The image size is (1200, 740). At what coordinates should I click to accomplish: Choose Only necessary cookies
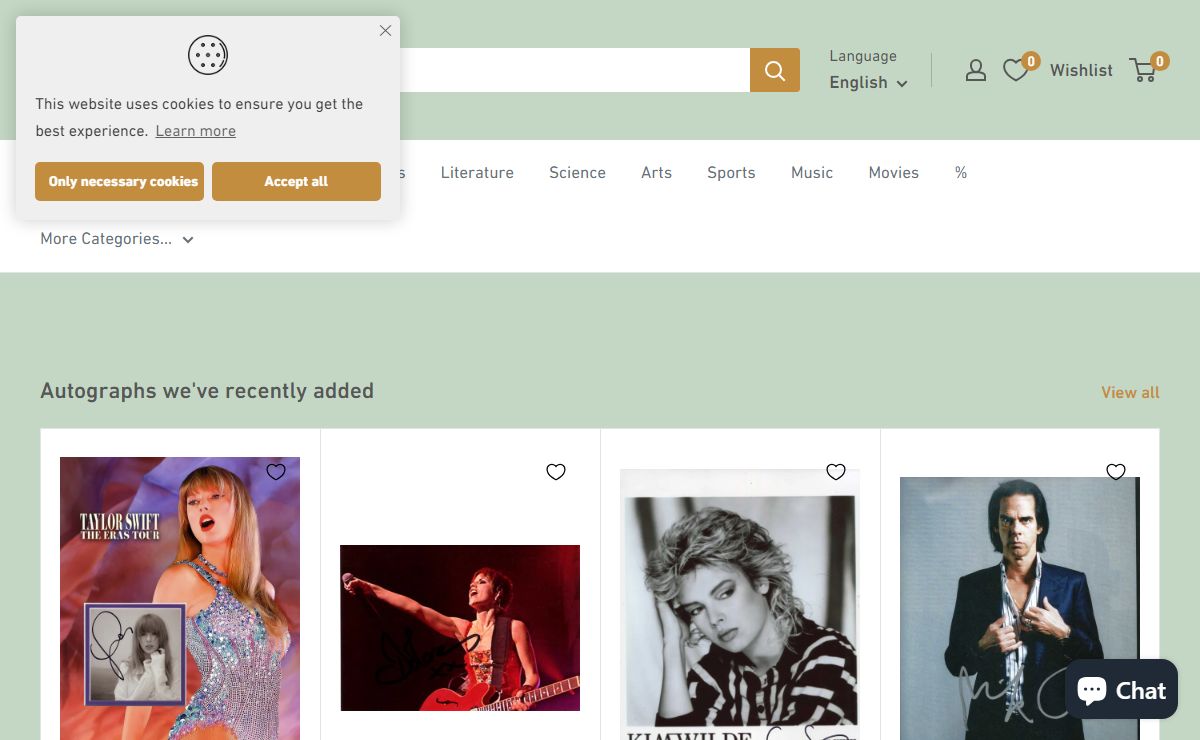(x=119, y=182)
